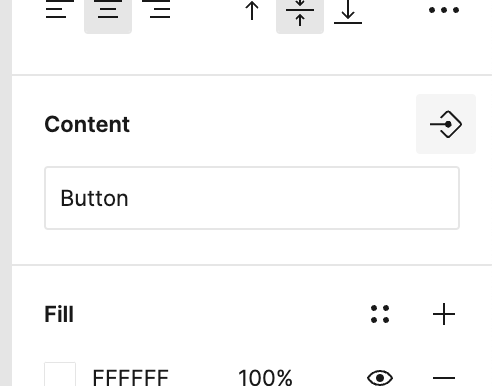Select the text align center icon
Screen dimensions: 492x386
coord(108,12)
